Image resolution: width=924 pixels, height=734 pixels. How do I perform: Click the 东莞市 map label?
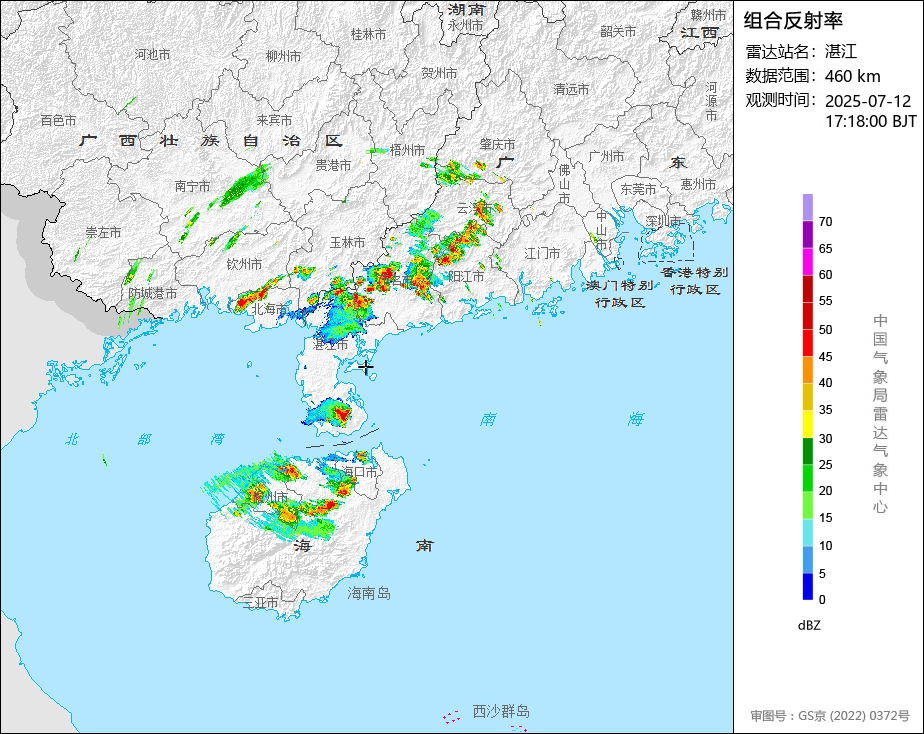coord(638,190)
